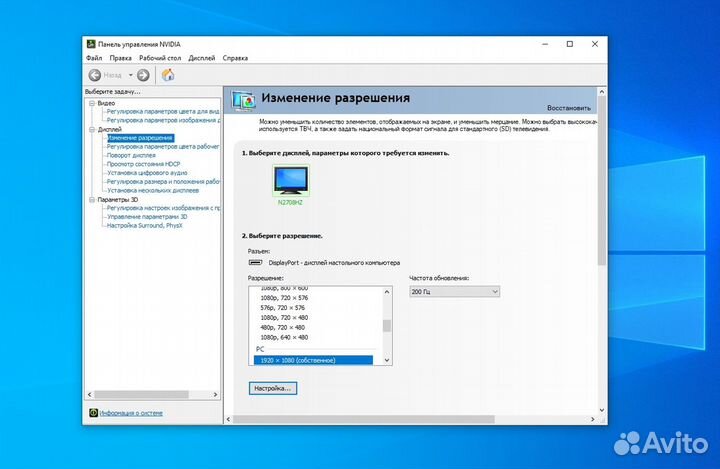Click main pane vertical scroll down arrow
This screenshot has width=720, height=469.
click(602, 410)
